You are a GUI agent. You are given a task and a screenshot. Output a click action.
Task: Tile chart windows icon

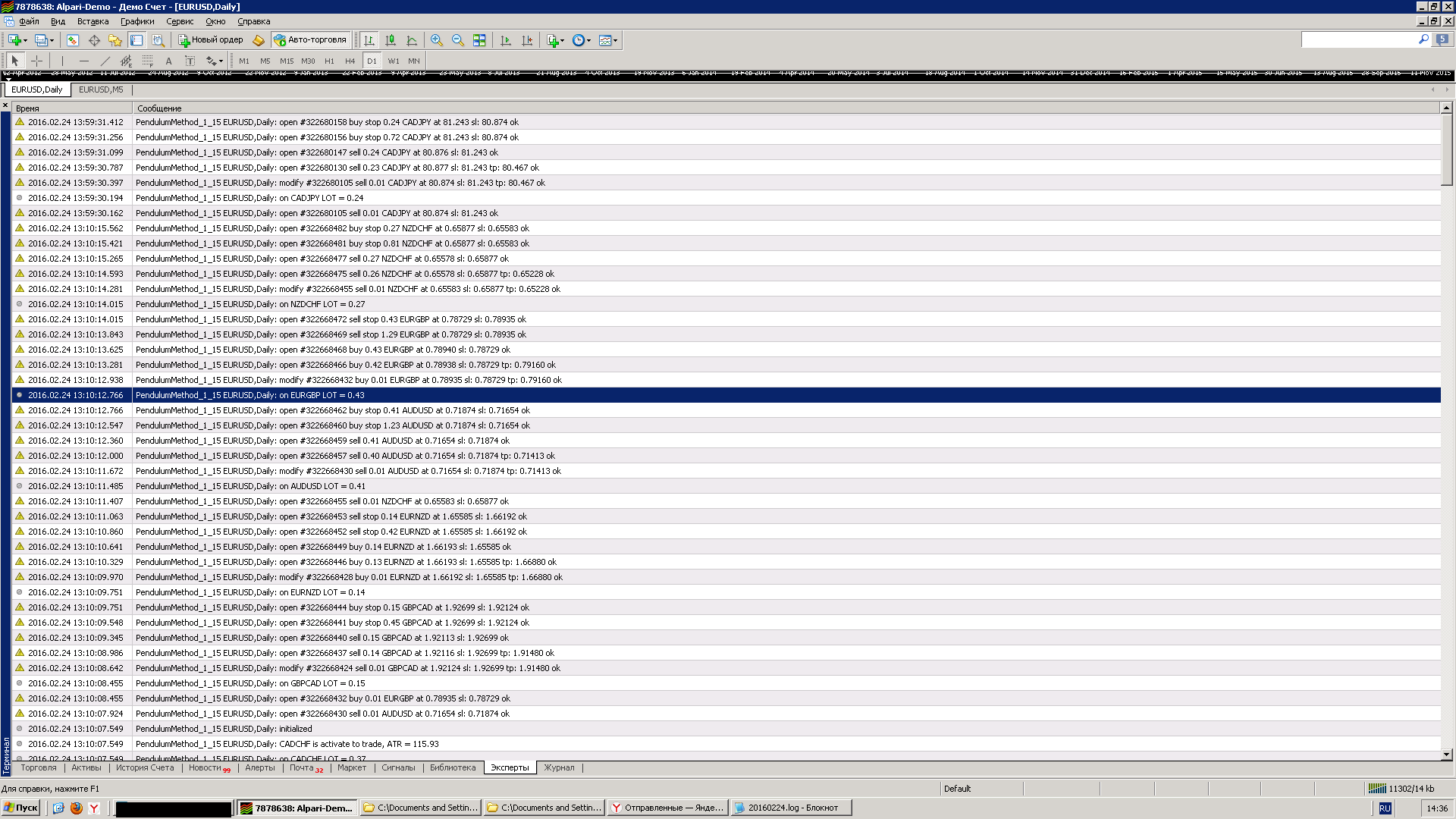coord(479,40)
